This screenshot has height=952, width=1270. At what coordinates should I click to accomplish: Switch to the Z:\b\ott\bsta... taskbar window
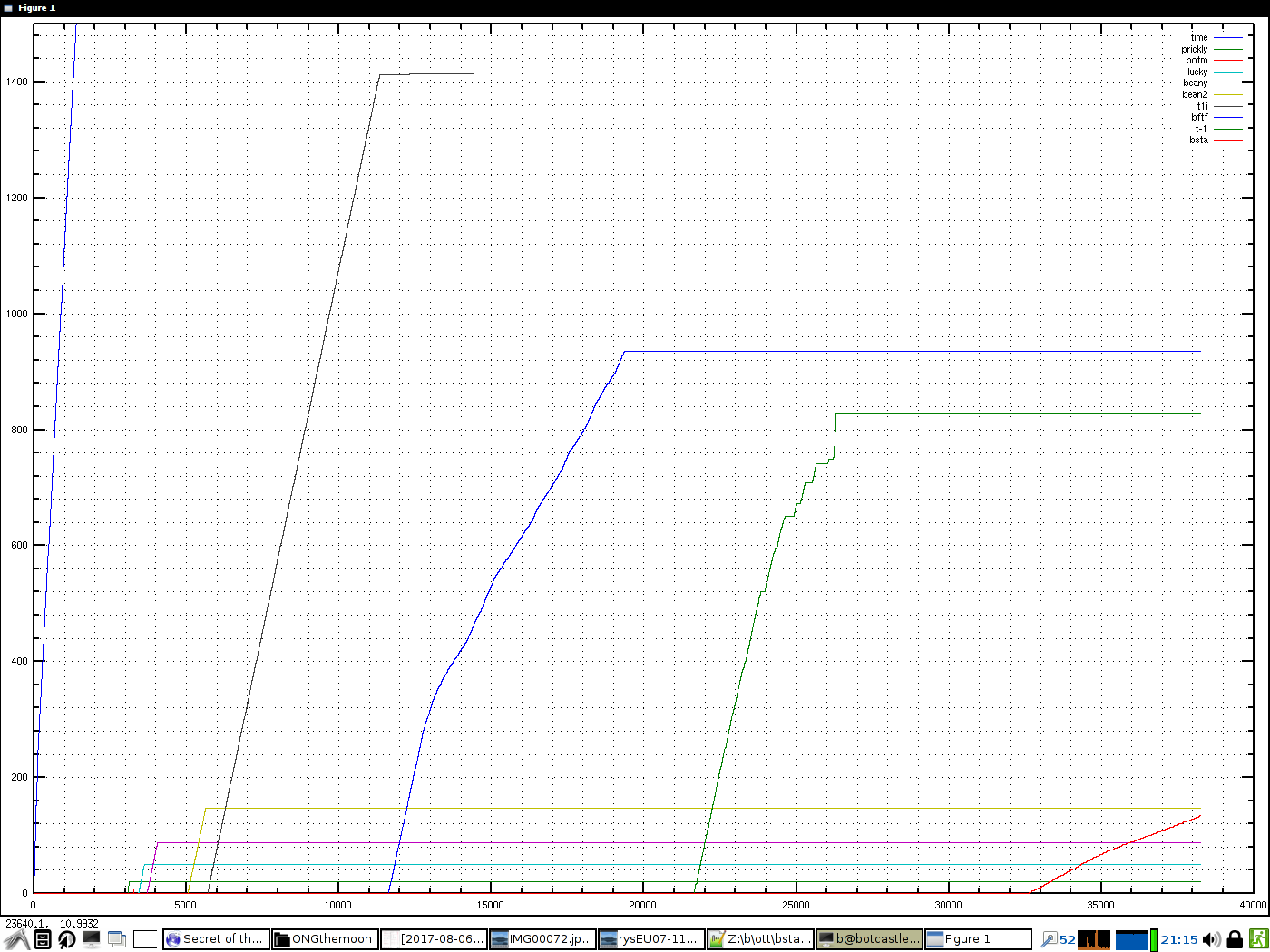pos(760,939)
